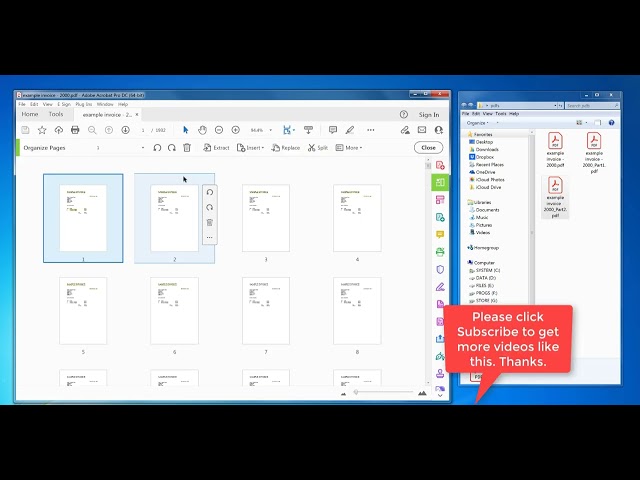The image size is (640, 480).
Task: Rotate page 2 clockwise via hover icon
Action: coord(210,207)
